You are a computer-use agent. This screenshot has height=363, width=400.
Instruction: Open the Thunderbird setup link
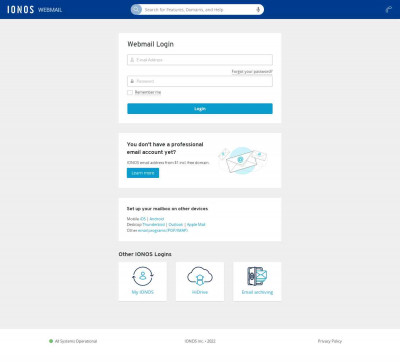click(154, 225)
